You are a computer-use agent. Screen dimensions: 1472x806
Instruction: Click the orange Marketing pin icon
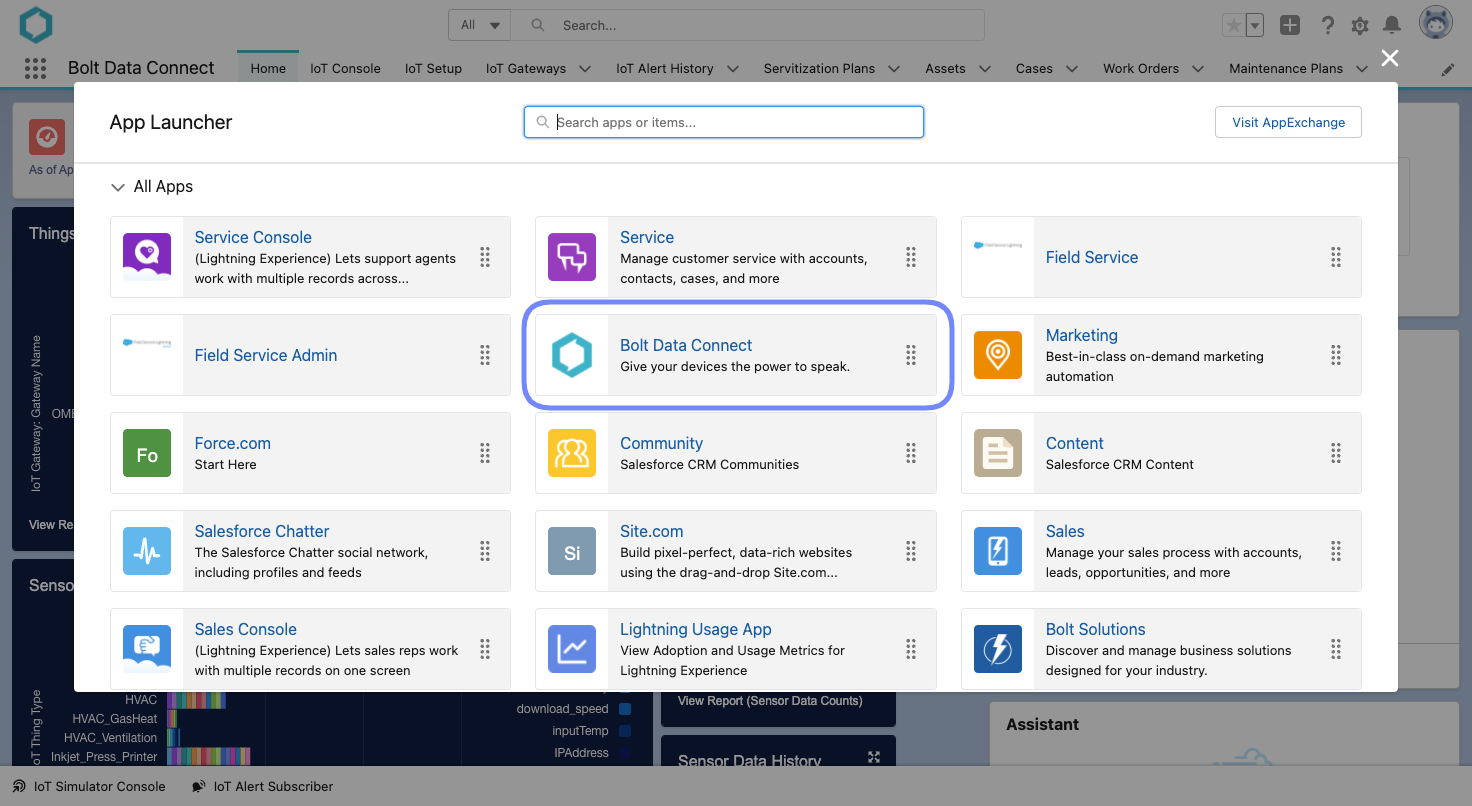[x=998, y=355]
